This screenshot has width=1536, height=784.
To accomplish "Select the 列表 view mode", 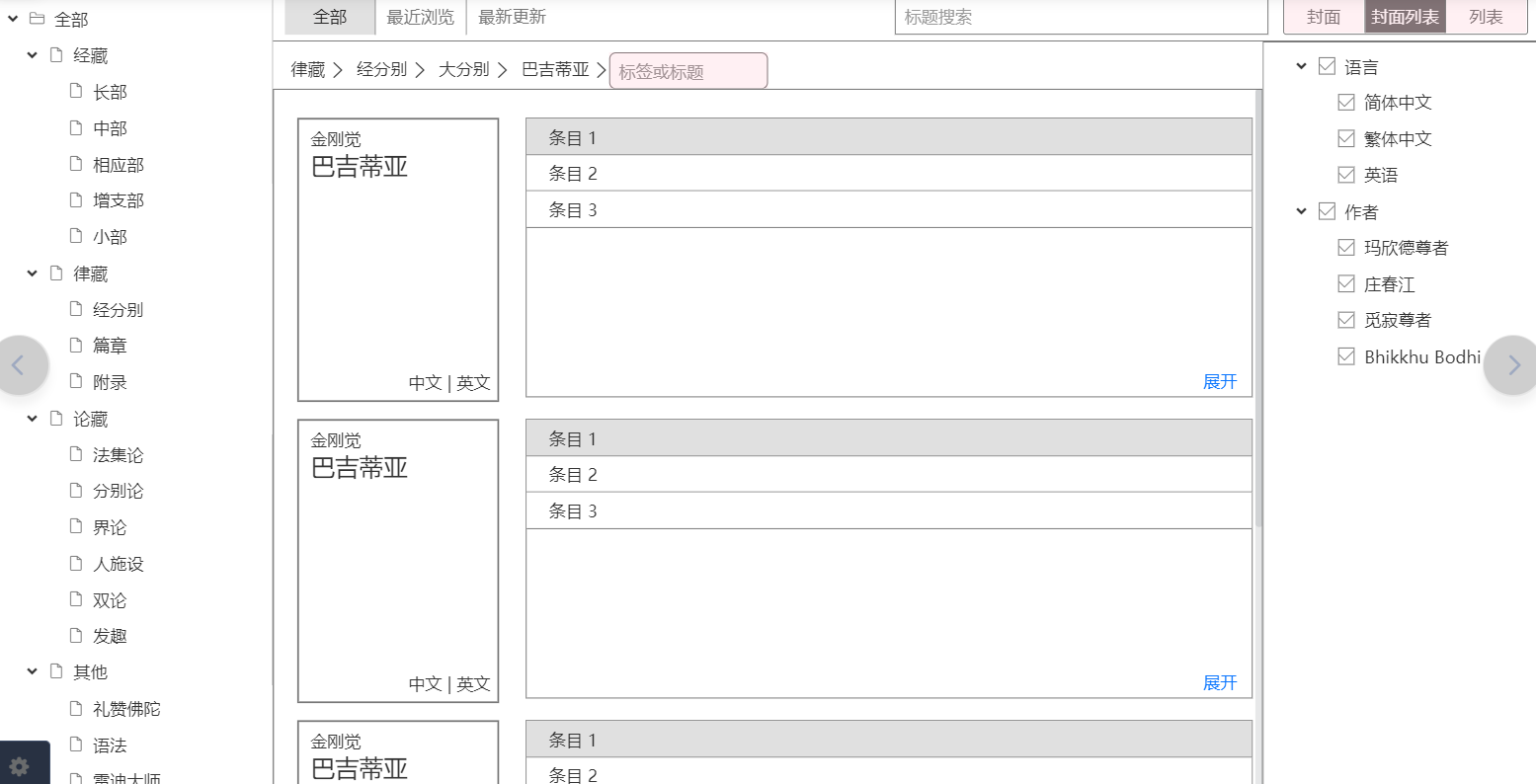I will 1486,17.
